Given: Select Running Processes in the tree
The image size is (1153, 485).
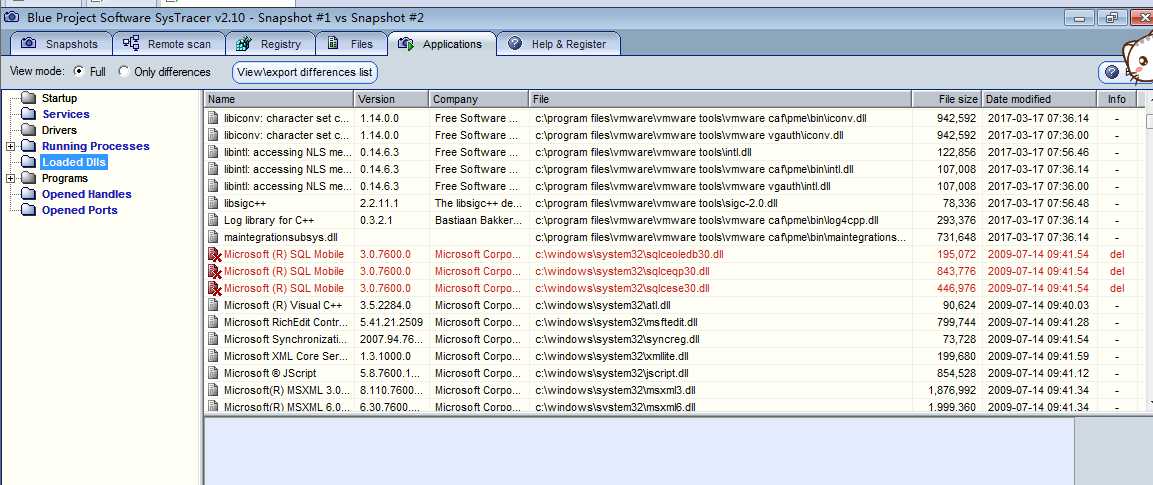Looking at the screenshot, I should coord(95,146).
